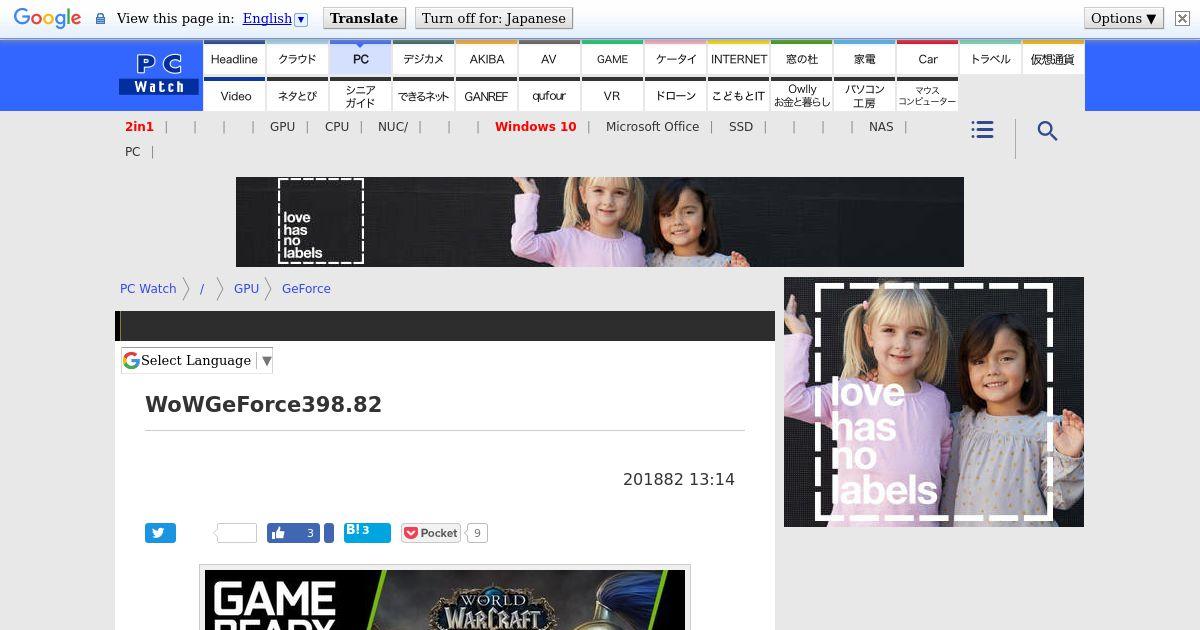Click the Hatena B! bookmark button
Image resolution: width=1200 pixels, height=630 pixels.
pyautogui.click(x=367, y=532)
